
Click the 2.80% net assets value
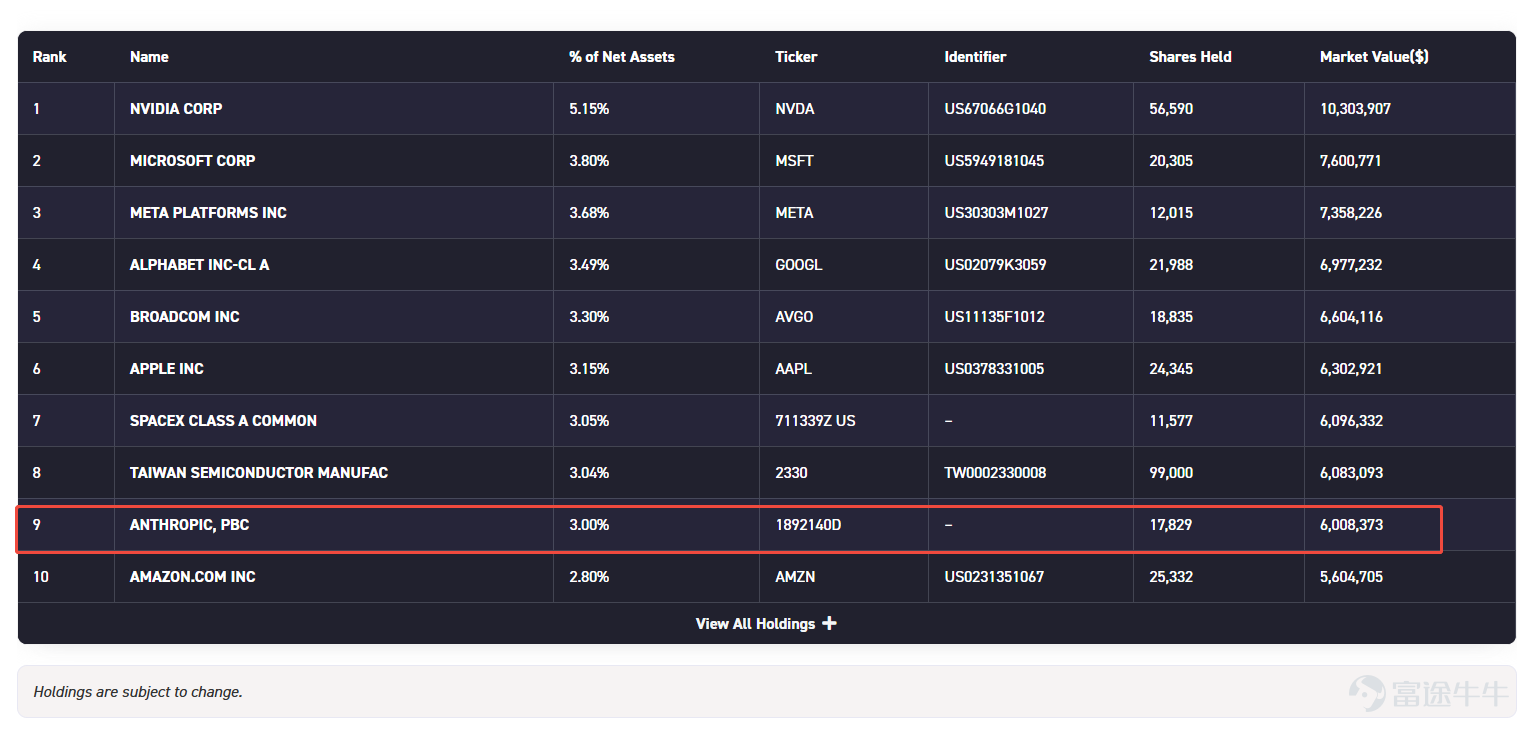(x=589, y=576)
